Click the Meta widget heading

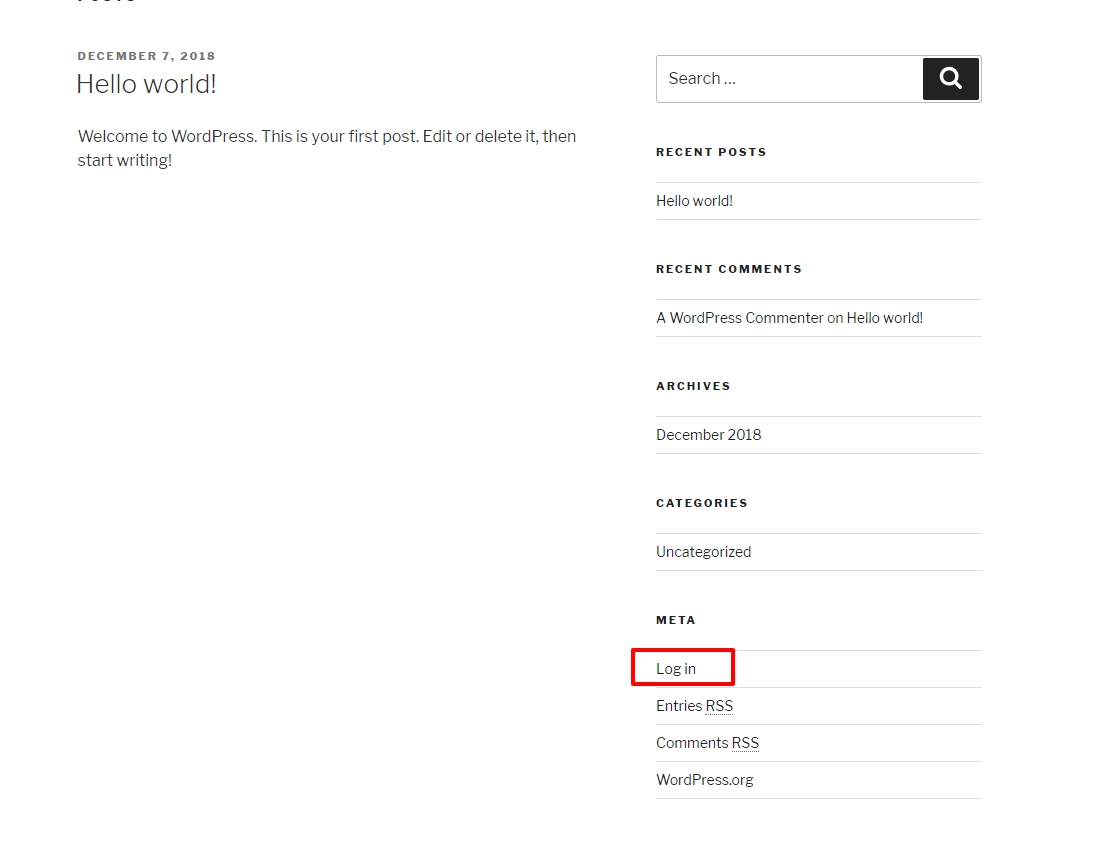point(676,620)
